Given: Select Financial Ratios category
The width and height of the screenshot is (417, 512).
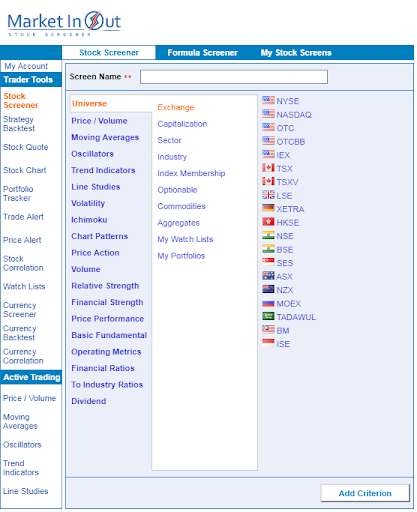Looking at the screenshot, I should 103,368.
